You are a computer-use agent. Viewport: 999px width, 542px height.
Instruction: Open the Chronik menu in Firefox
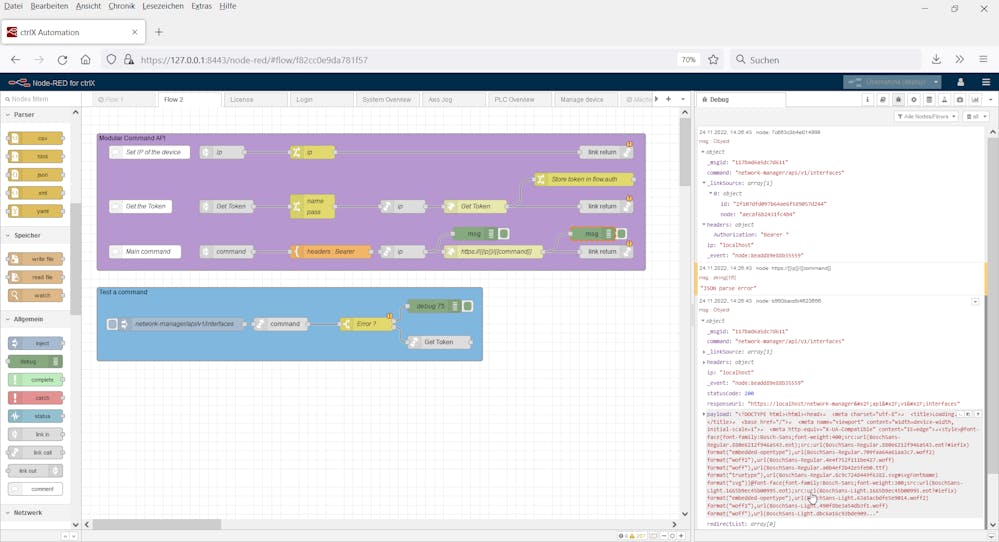pyautogui.click(x=121, y=6)
